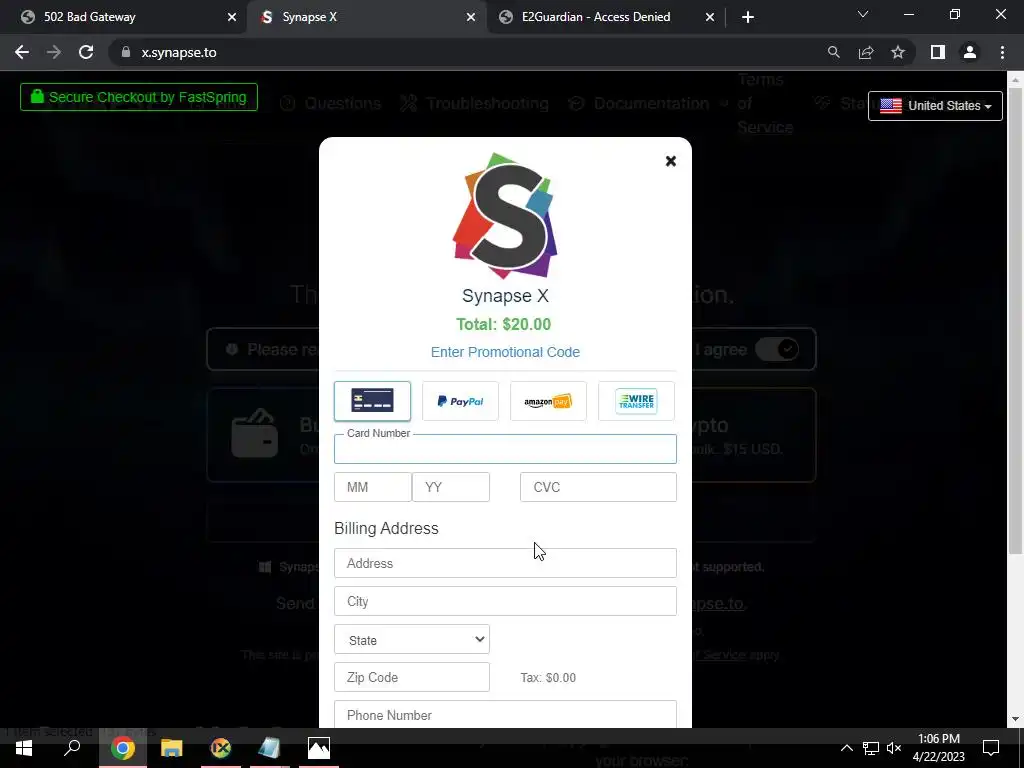Image resolution: width=1024 pixels, height=768 pixels.
Task: Close the E2Guardian tab
Action: pos(710,18)
